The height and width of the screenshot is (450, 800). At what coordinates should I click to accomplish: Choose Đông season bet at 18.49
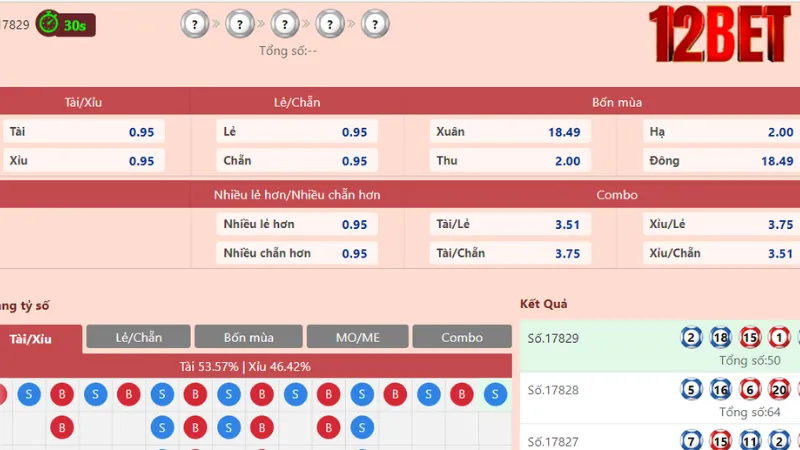pyautogui.click(x=721, y=161)
